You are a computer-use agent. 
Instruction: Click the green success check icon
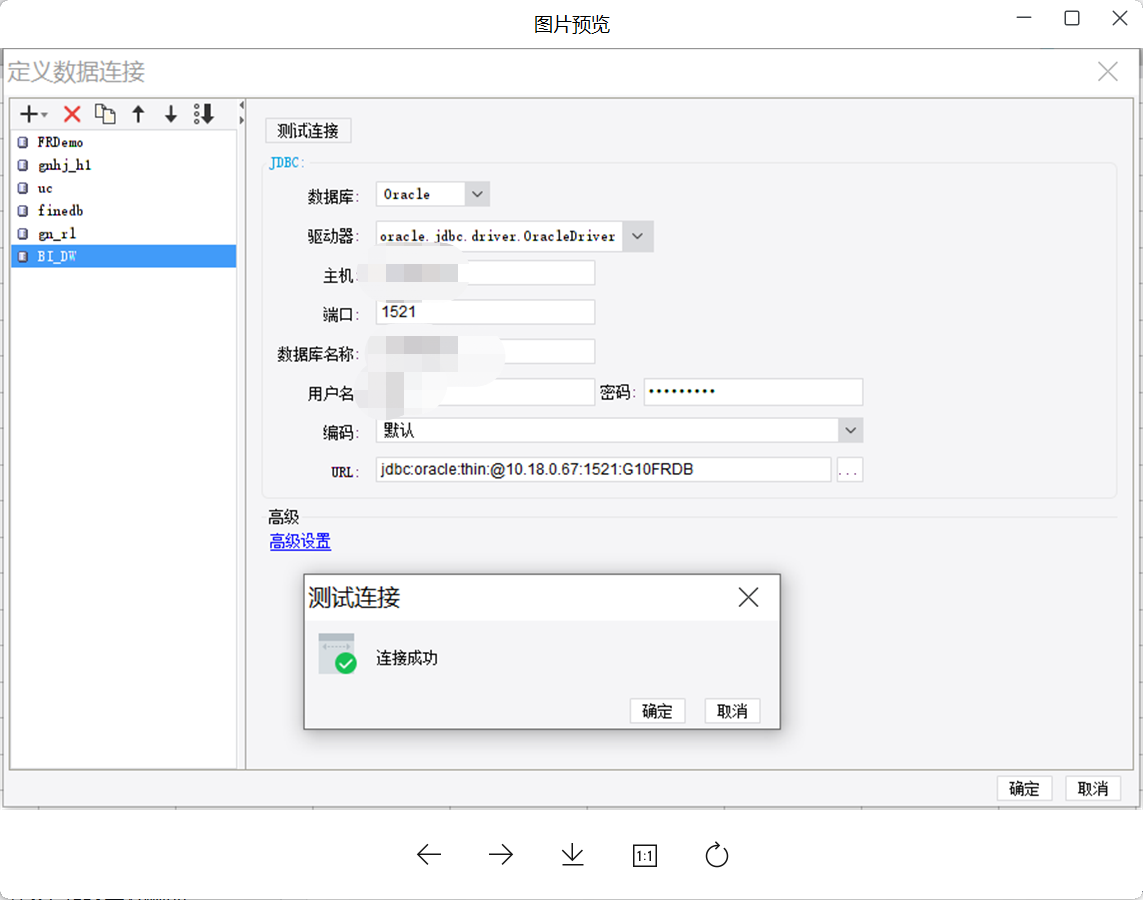tap(346, 663)
